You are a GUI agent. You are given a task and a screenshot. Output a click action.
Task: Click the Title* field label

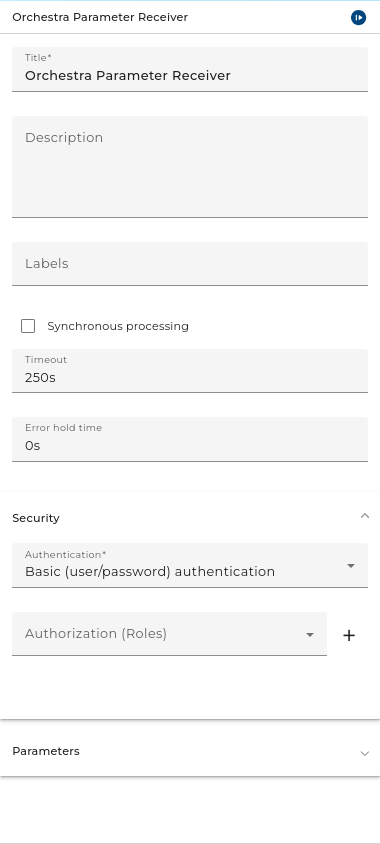coord(38,58)
